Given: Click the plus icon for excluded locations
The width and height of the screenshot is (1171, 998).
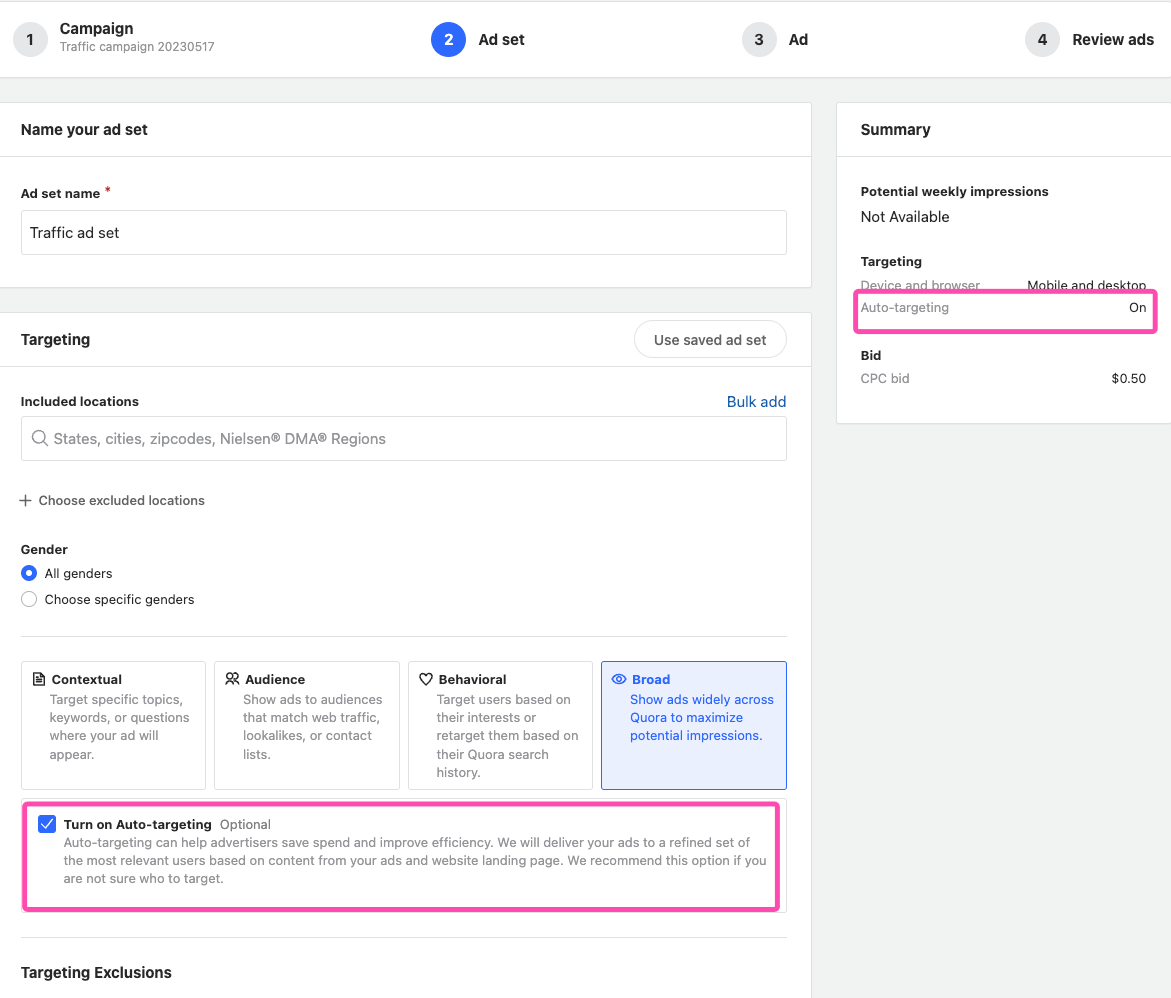Looking at the screenshot, I should tap(25, 500).
